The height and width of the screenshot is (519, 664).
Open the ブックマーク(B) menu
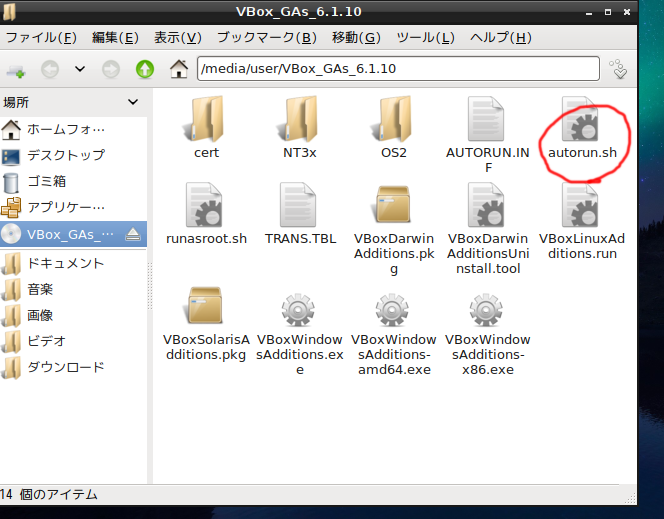[267, 38]
